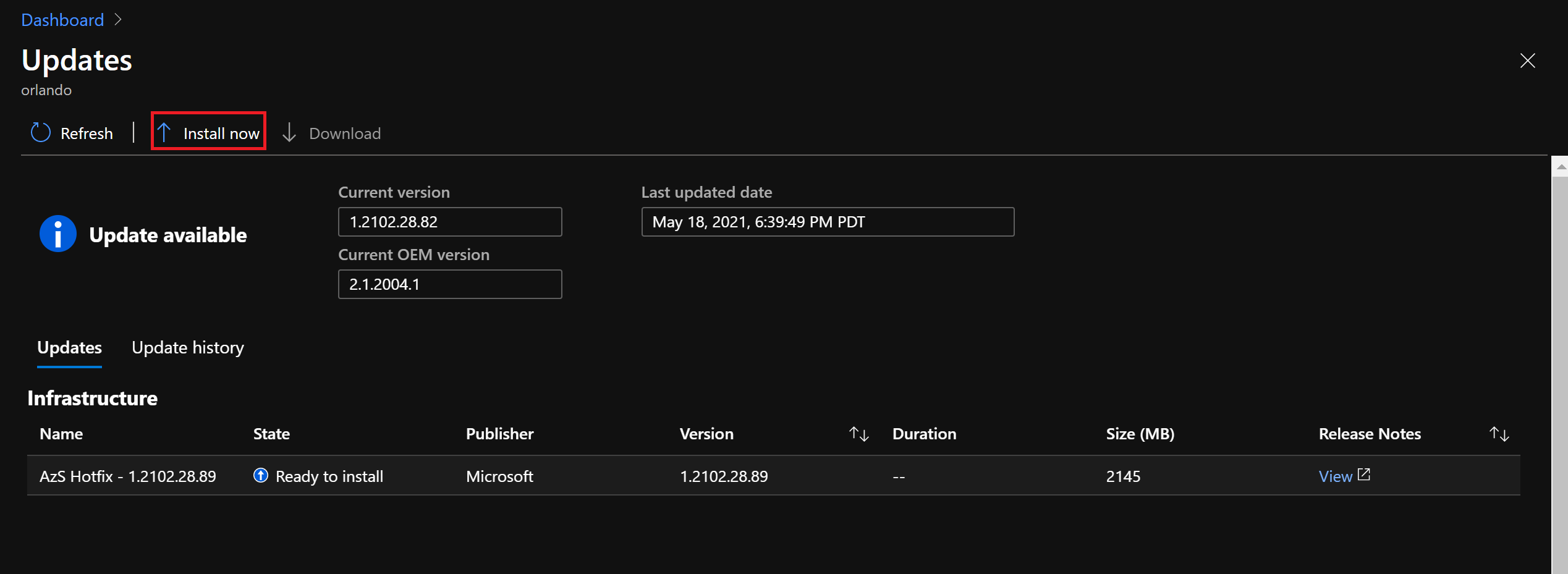Sort by Release Notes using arrows icon
1568x574 pixels.
(x=1499, y=434)
